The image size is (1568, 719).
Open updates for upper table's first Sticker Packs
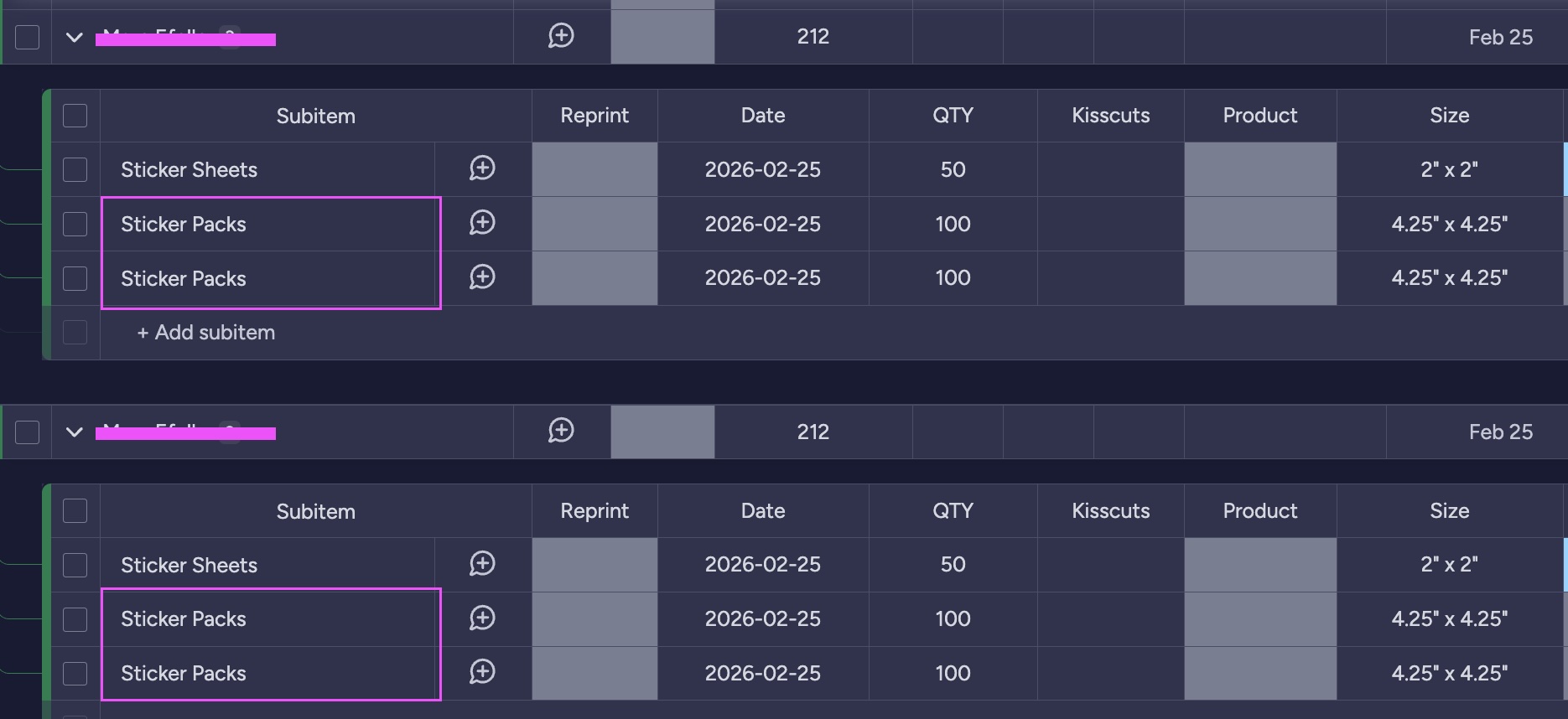pos(482,223)
